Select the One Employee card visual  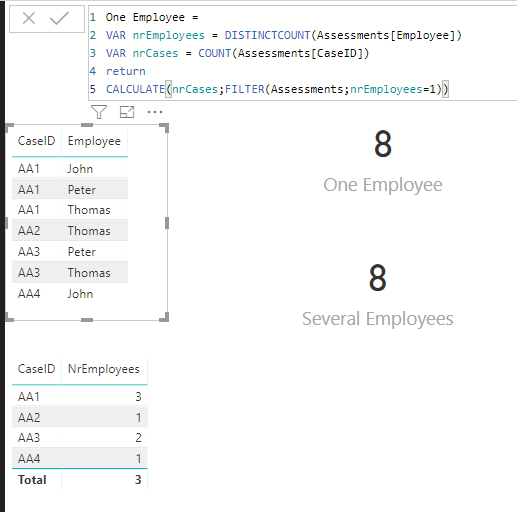[383, 162]
